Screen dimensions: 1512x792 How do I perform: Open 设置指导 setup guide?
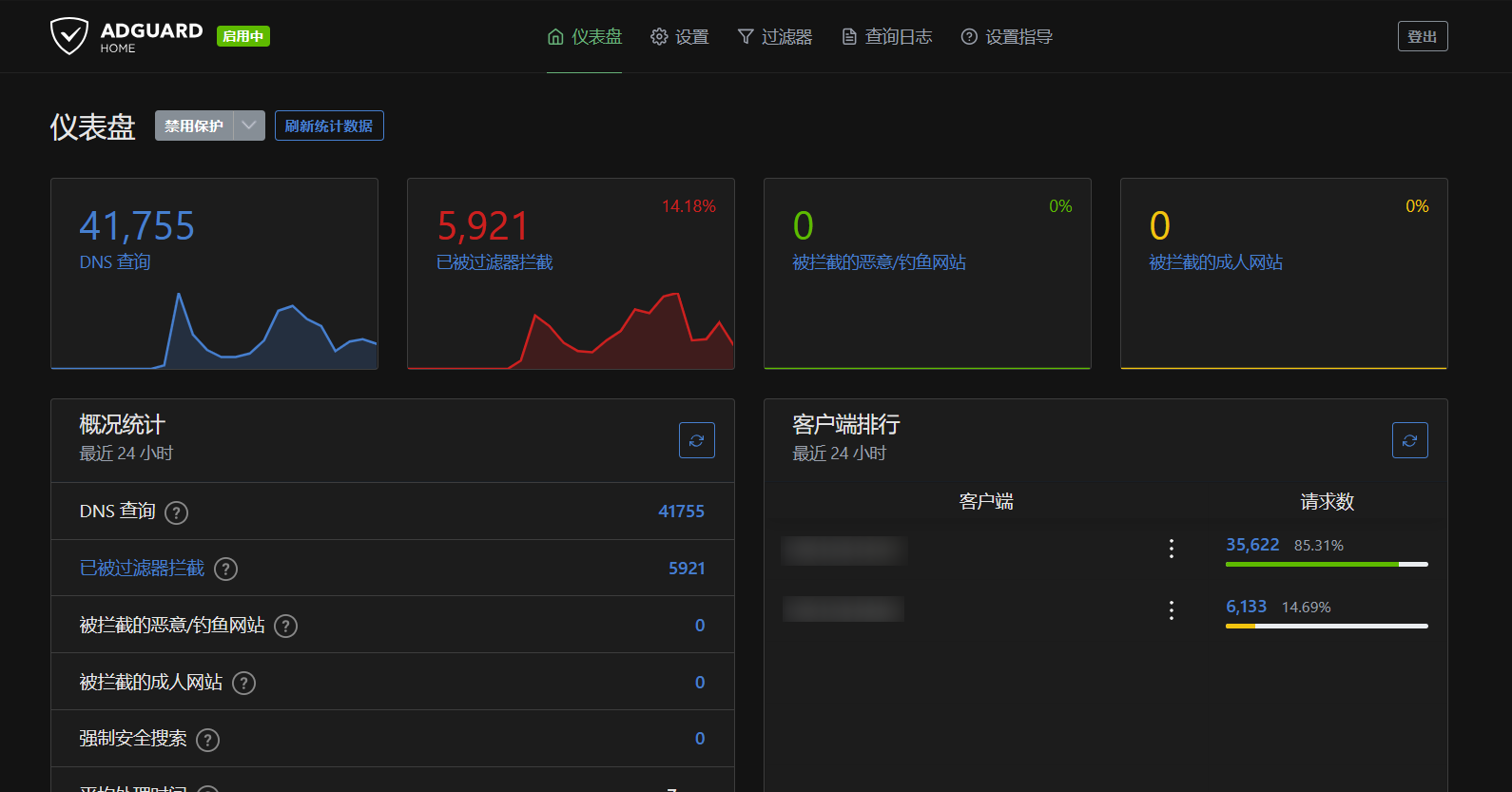(x=1006, y=37)
